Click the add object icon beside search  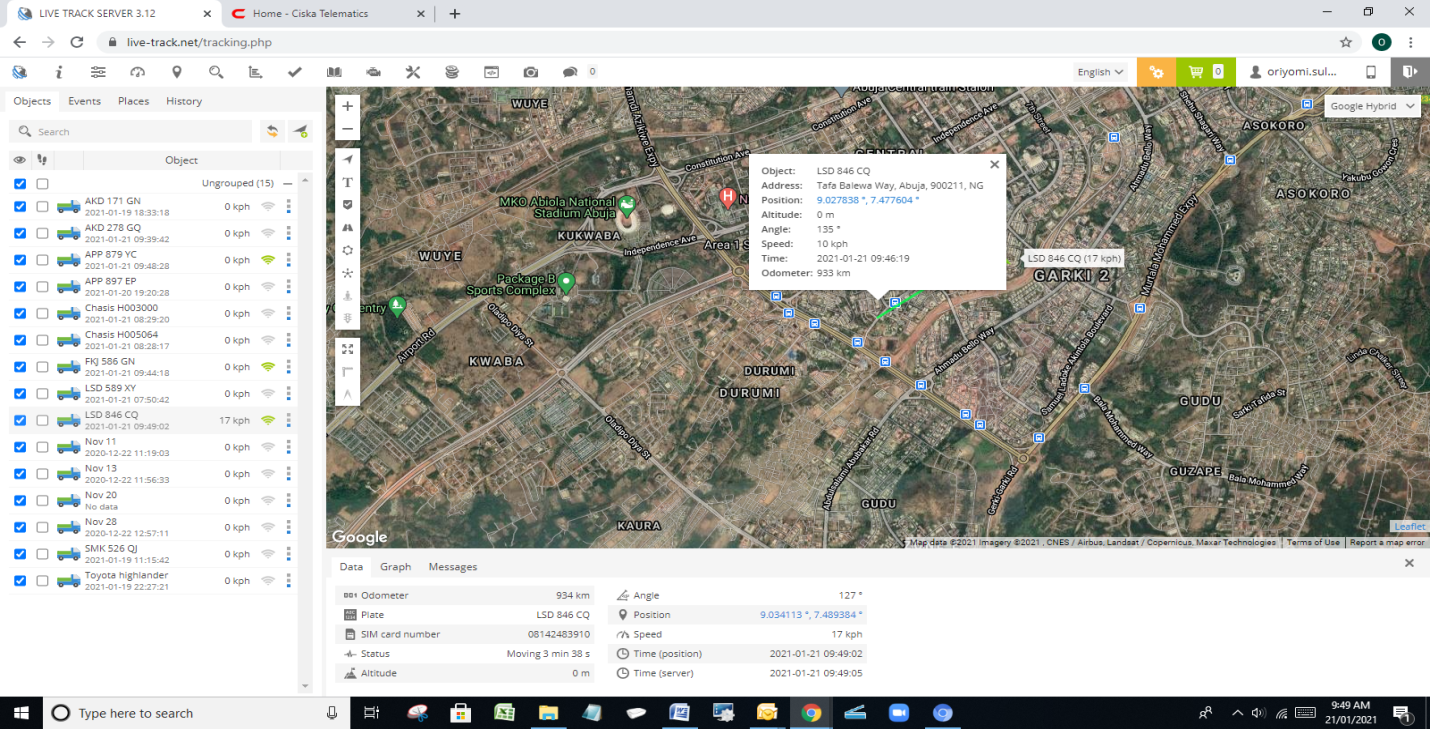(x=300, y=131)
